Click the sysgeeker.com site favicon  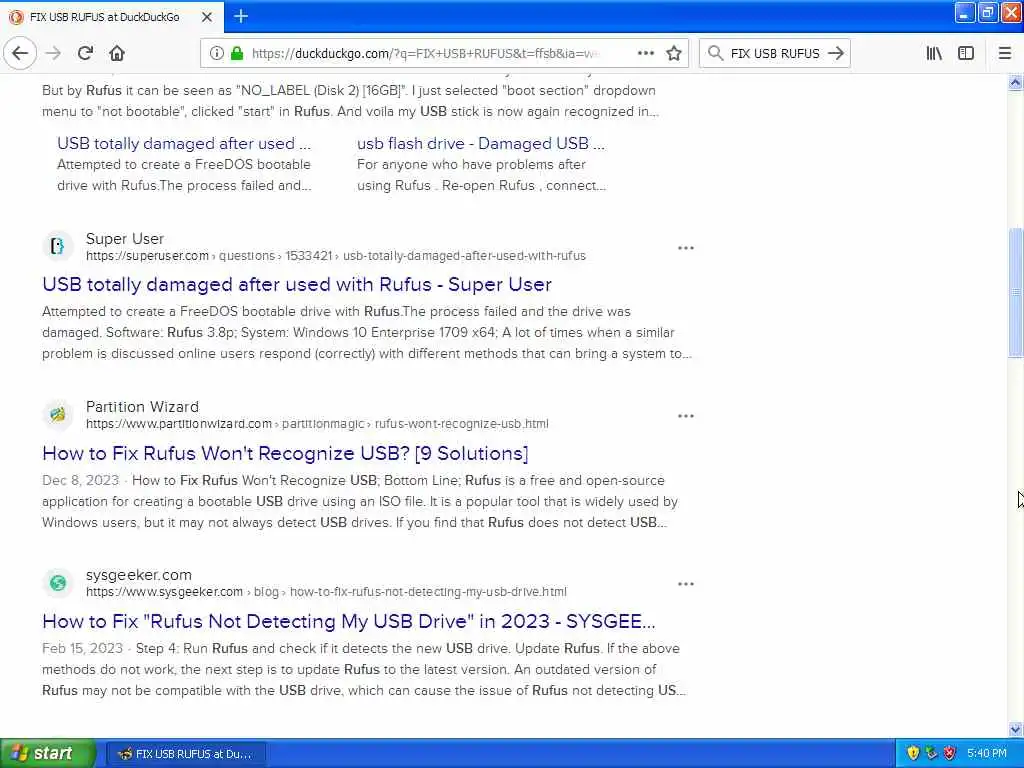click(57, 582)
